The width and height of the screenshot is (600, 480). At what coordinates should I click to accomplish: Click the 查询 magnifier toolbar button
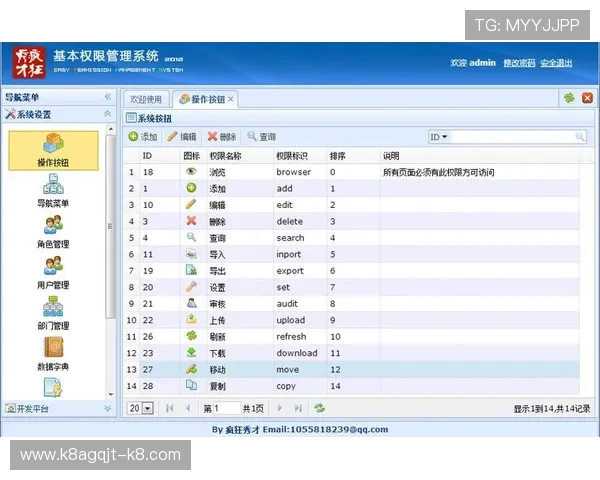pos(261,137)
